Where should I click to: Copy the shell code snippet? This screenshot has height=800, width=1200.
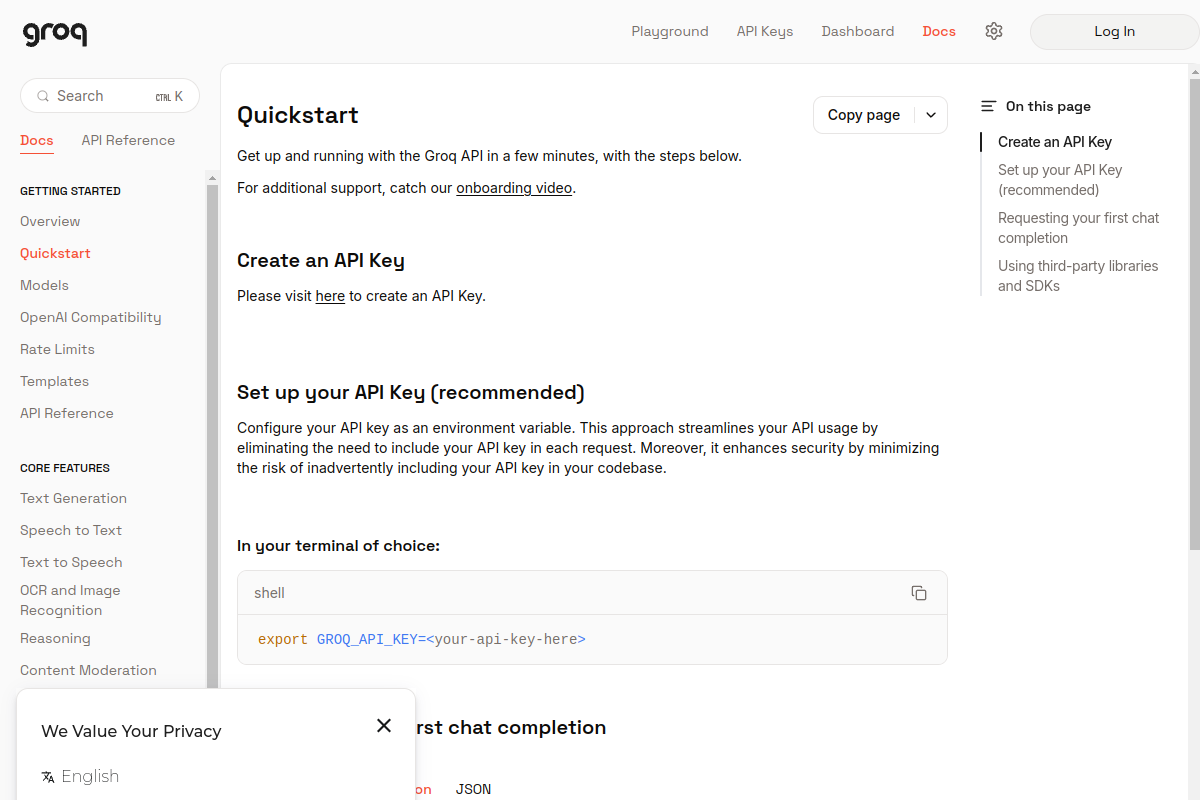pos(919,593)
